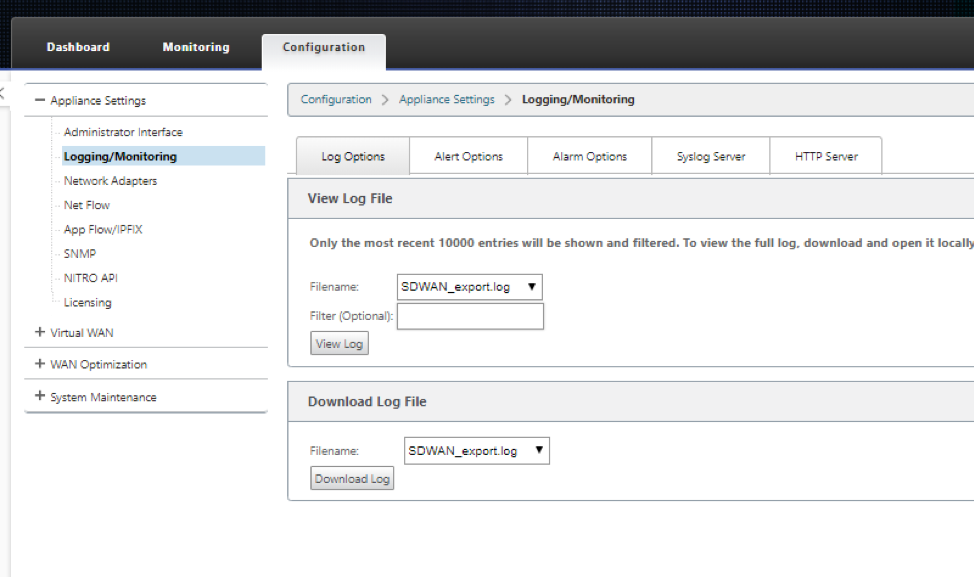Click the Download Log button
The width and height of the screenshot is (974, 577).
[352, 478]
